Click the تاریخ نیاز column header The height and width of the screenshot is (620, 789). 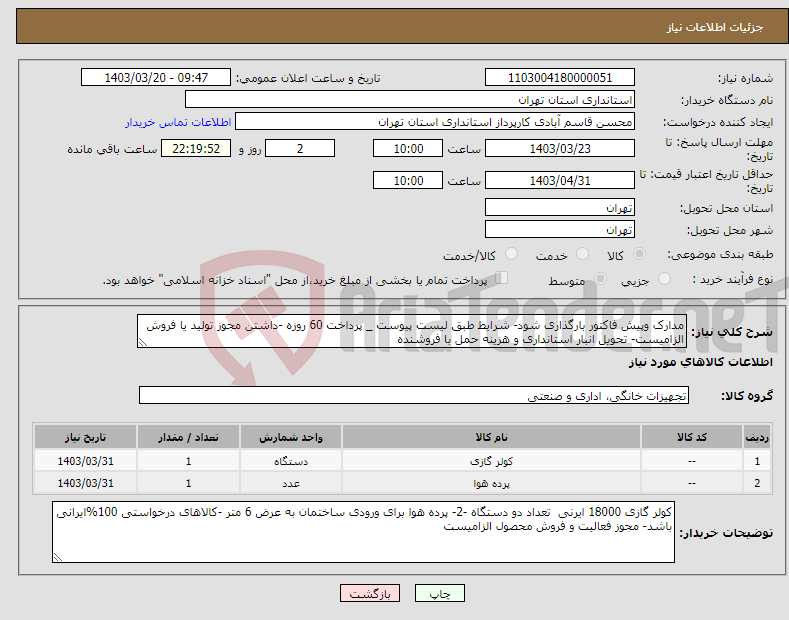click(x=85, y=437)
